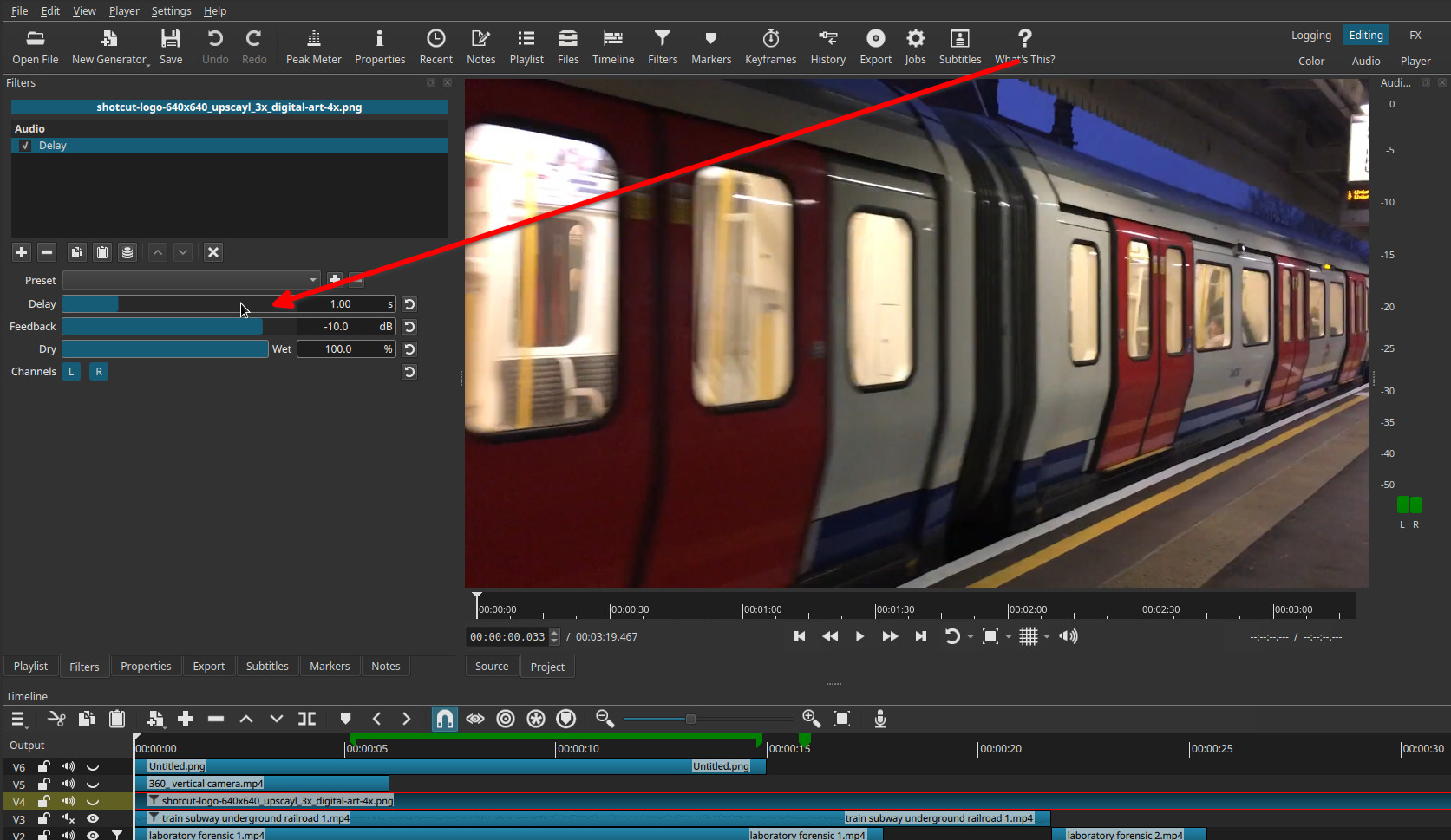This screenshot has height=840, width=1451.
Task: Open the Subtitles toolbar icon
Action: click(x=959, y=47)
